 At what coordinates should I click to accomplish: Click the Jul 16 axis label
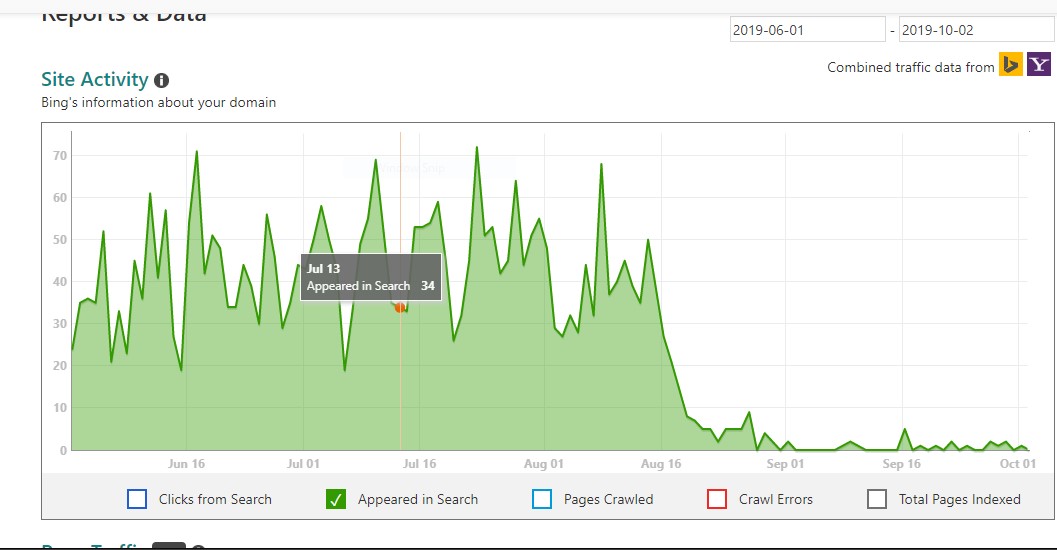pyautogui.click(x=419, y=464)
